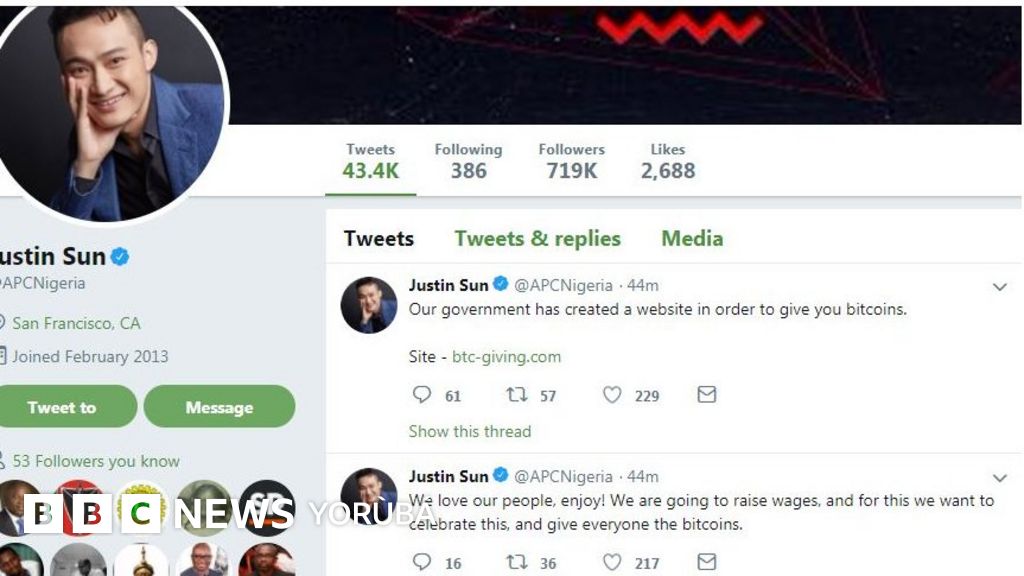
Task: Click the retweet icon on first tweet
Action: click(x=516, y=395)
